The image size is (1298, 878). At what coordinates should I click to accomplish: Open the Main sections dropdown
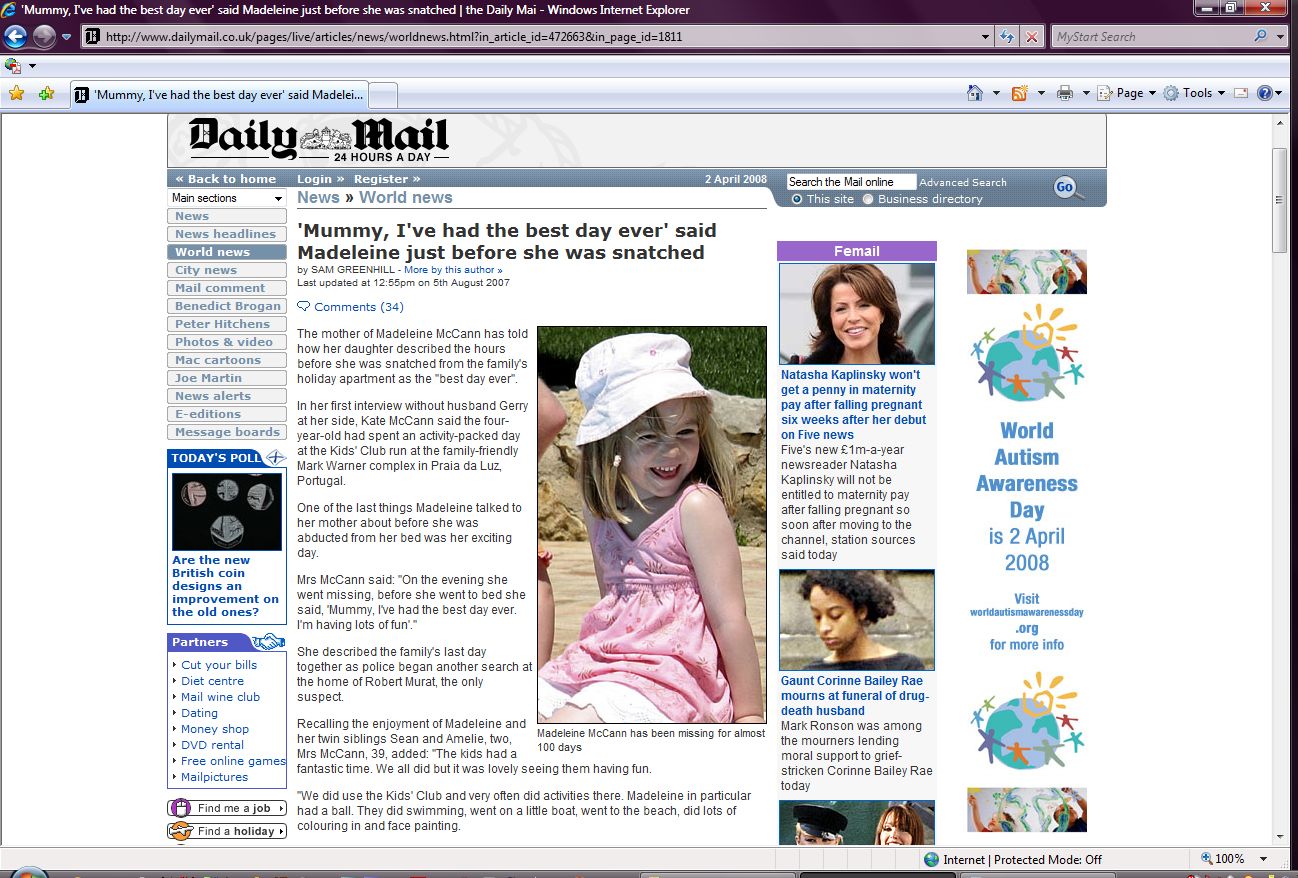click(227, 198)
